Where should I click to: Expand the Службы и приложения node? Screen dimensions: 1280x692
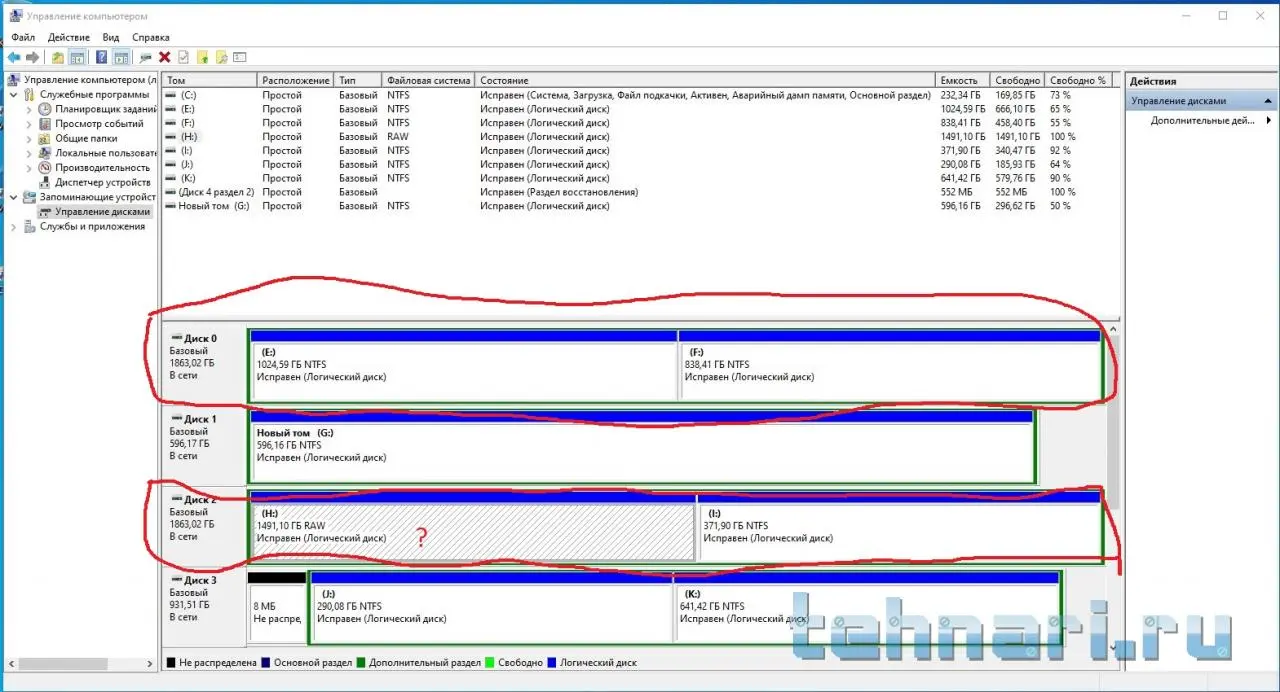[15, 226]
